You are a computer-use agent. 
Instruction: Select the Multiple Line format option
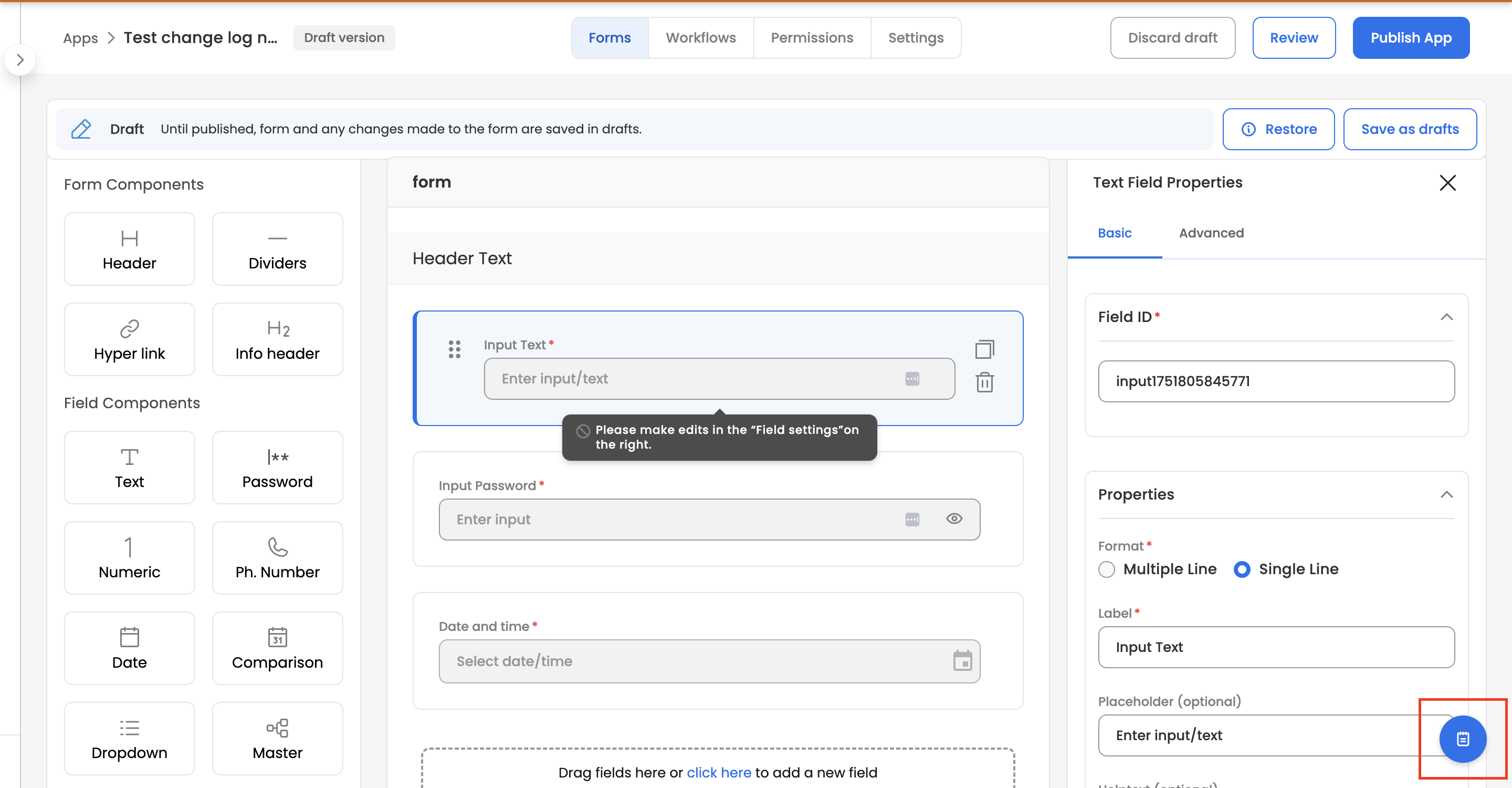coord(1106,569)
